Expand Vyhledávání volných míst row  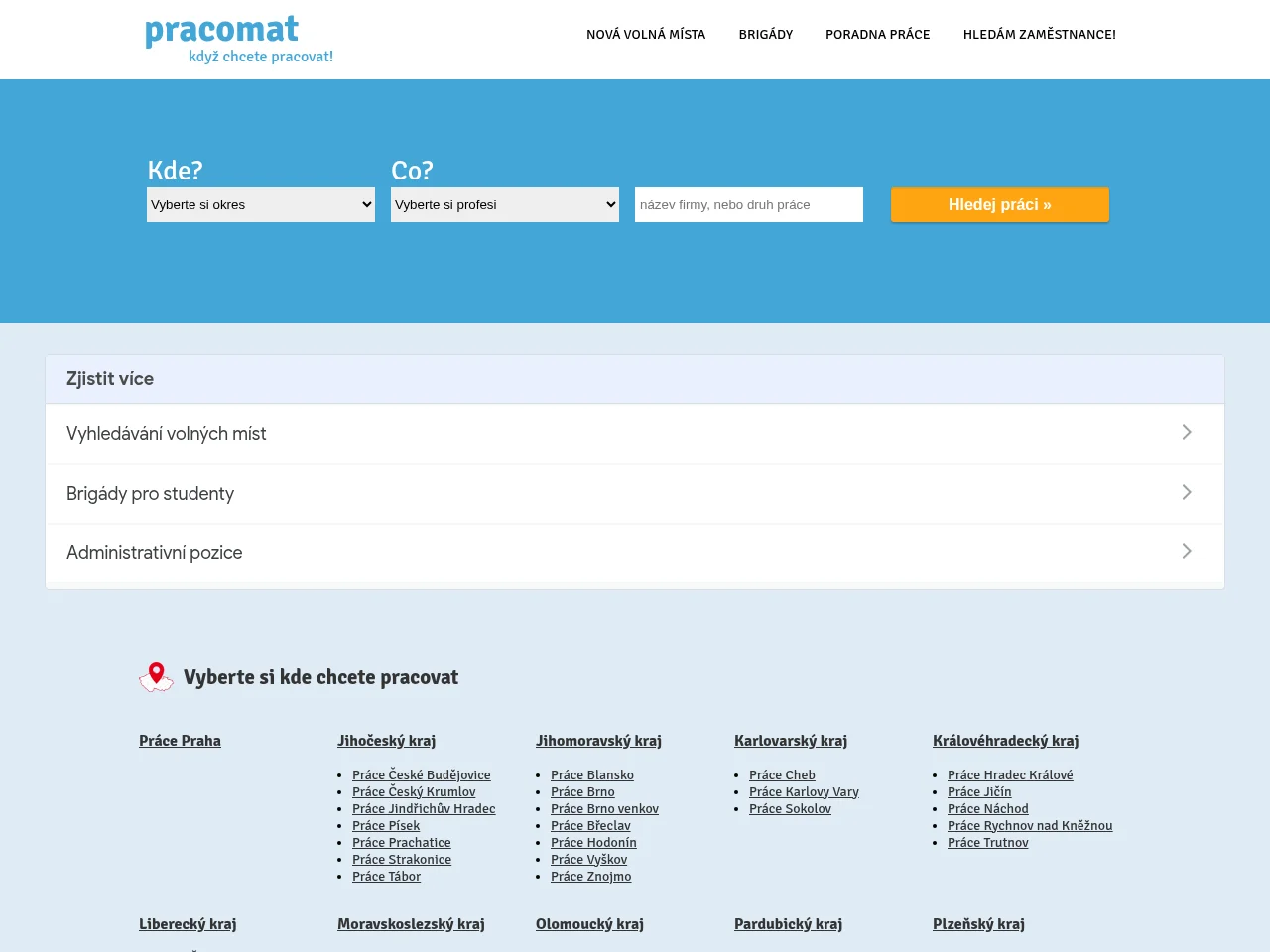coord(635,433)
